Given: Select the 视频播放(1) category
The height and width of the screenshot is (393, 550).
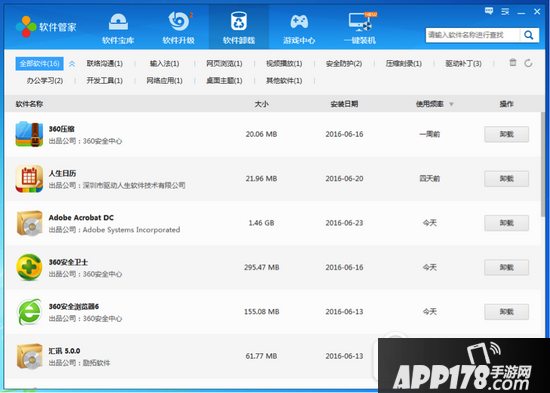Looking at the screenshot, I should coord(284,64).
